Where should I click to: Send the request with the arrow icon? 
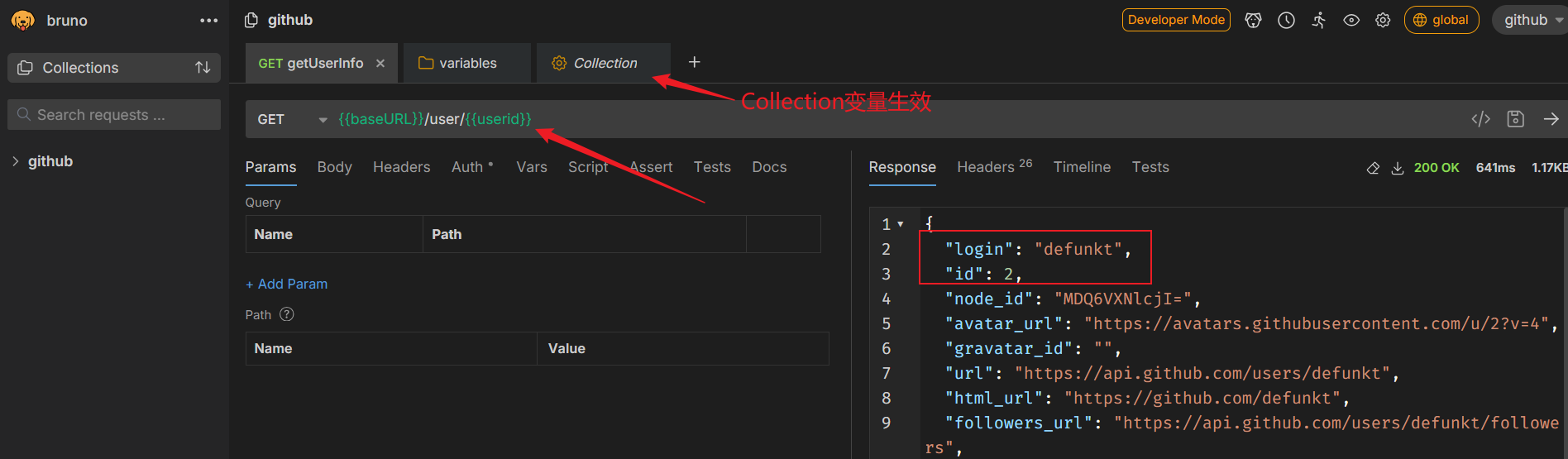1551,119
